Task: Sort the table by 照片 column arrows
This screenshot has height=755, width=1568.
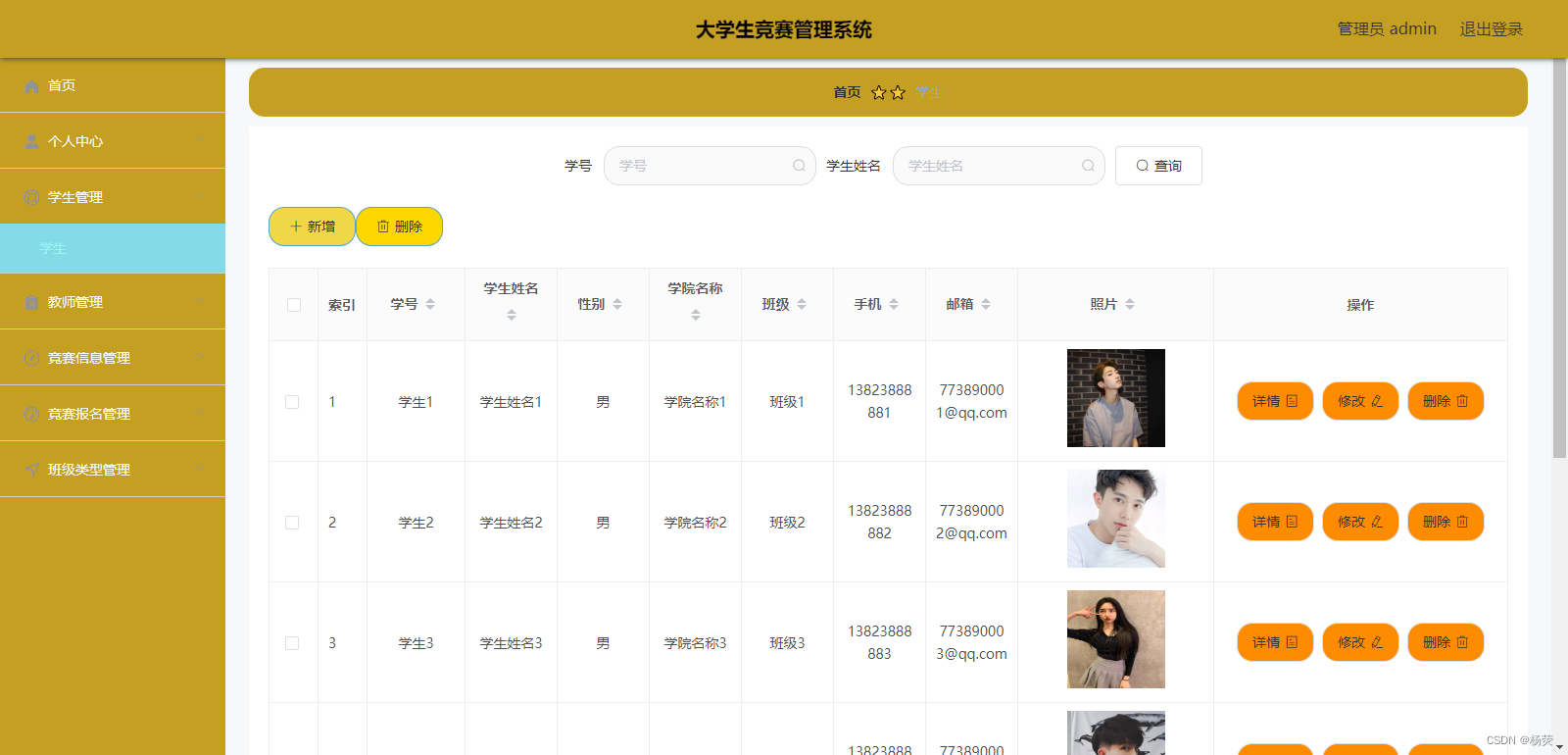Action: click(1130, 304)
